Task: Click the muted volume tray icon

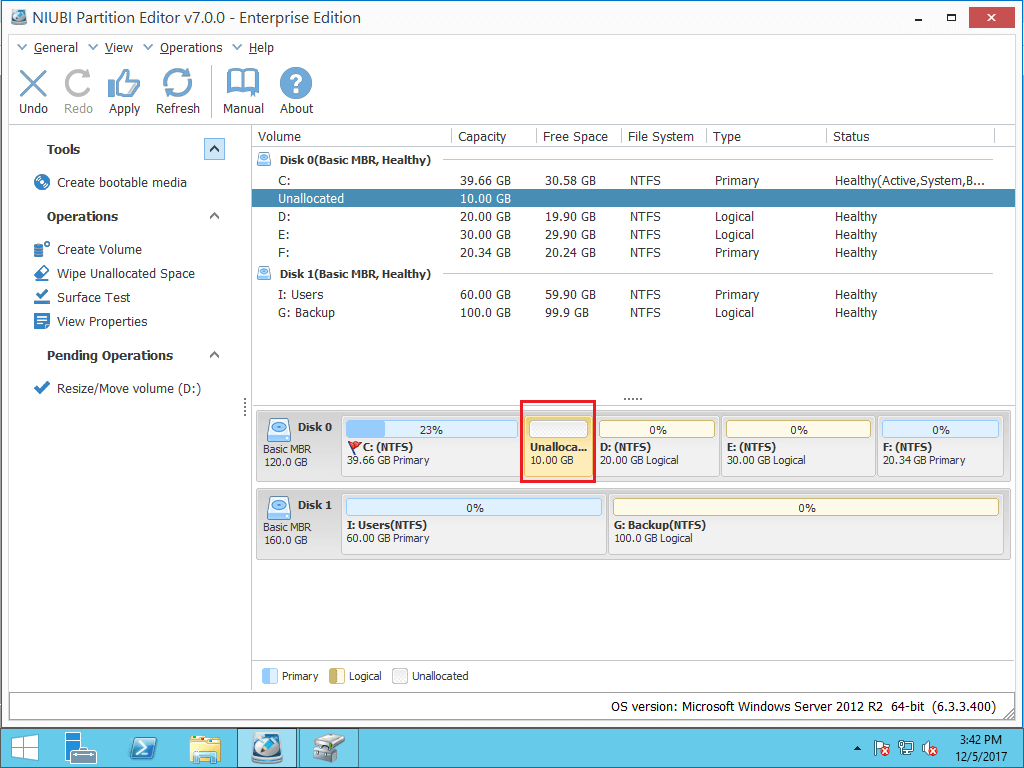Action: point(930,748)
